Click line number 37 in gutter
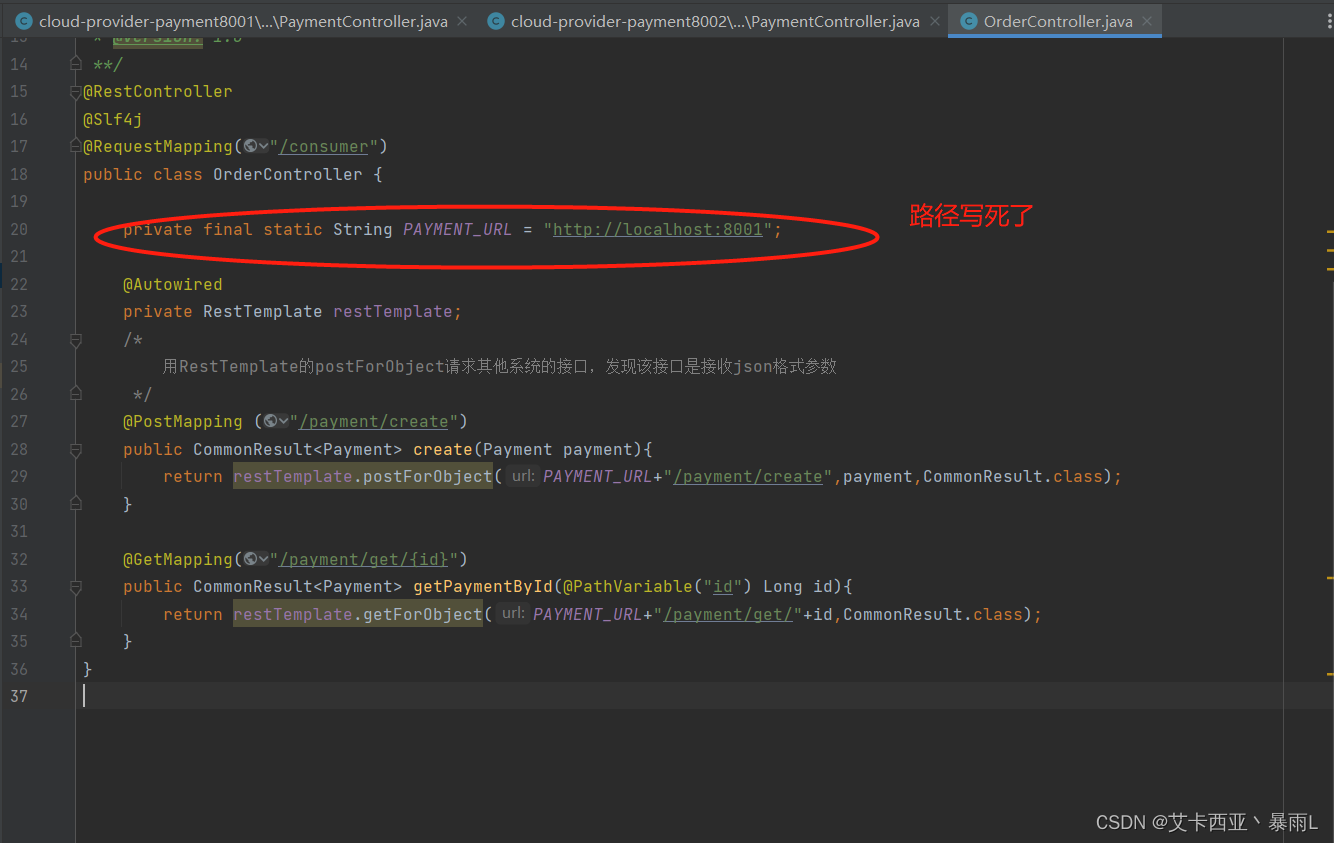 pos(19,696)
